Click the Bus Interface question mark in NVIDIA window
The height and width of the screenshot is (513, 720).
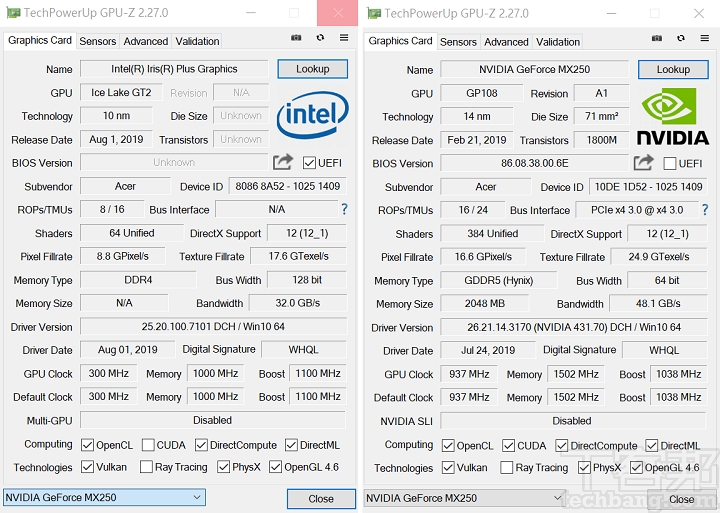[705, 210]
